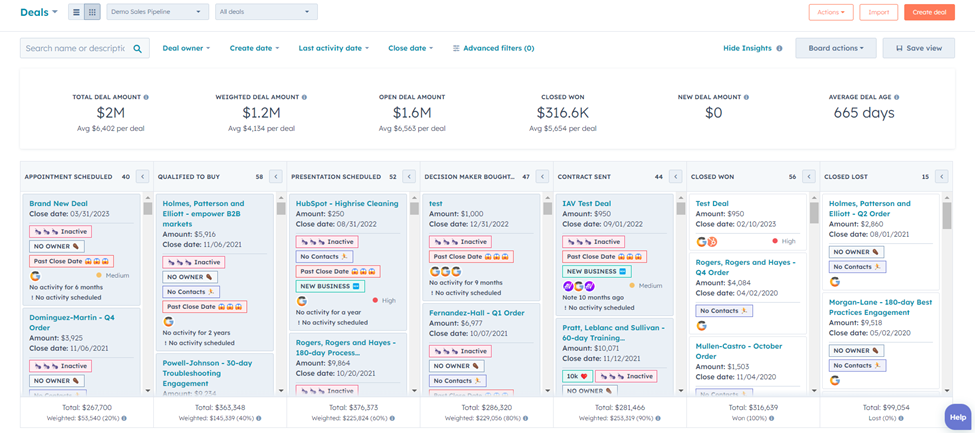Switch to board grid view icon
Image resolution: width=975 pixels, height=433 pixels.
[92, 12]
